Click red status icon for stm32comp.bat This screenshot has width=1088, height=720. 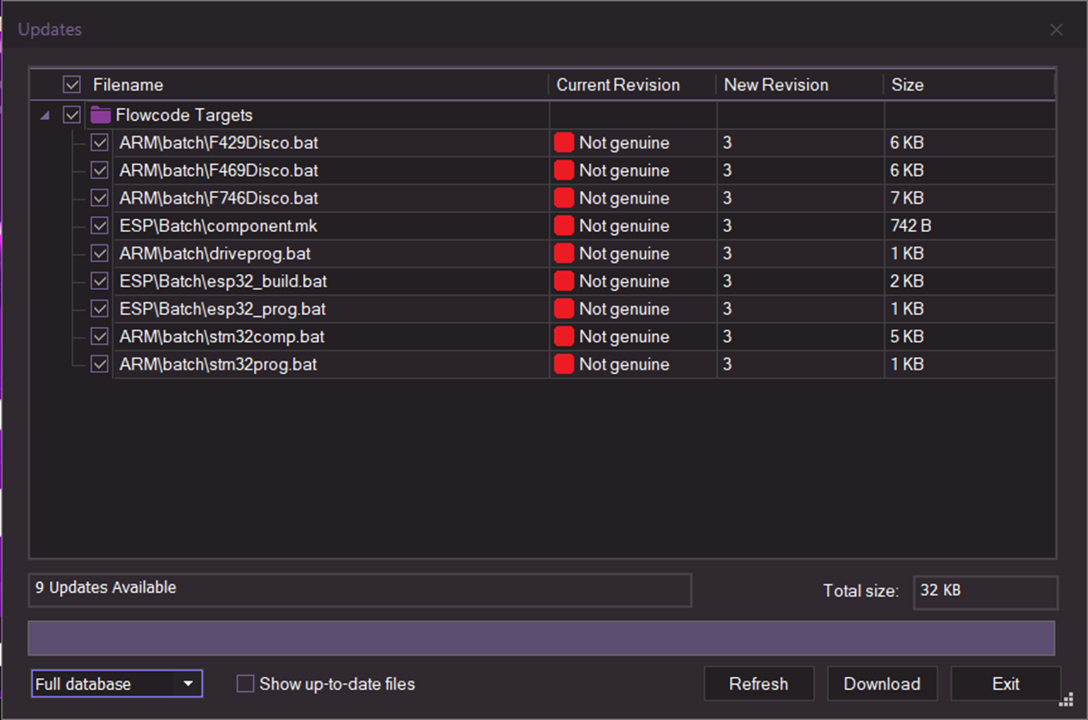(x=563, y=336)
